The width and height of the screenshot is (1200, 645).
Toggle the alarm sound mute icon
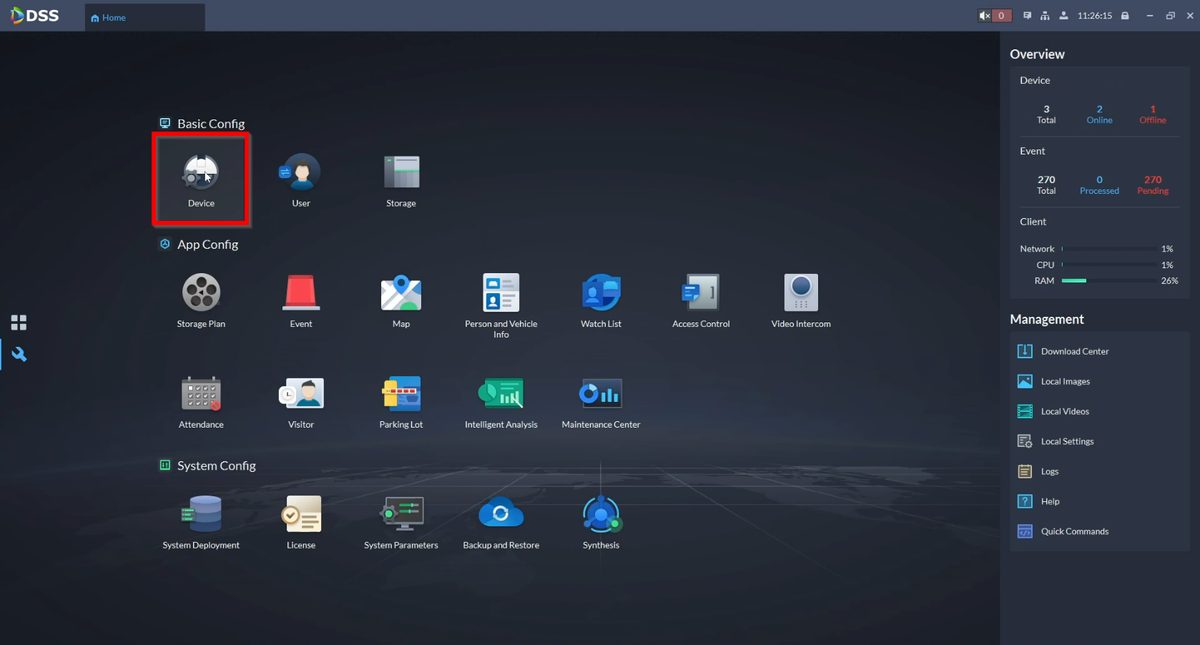coord(984,16)
